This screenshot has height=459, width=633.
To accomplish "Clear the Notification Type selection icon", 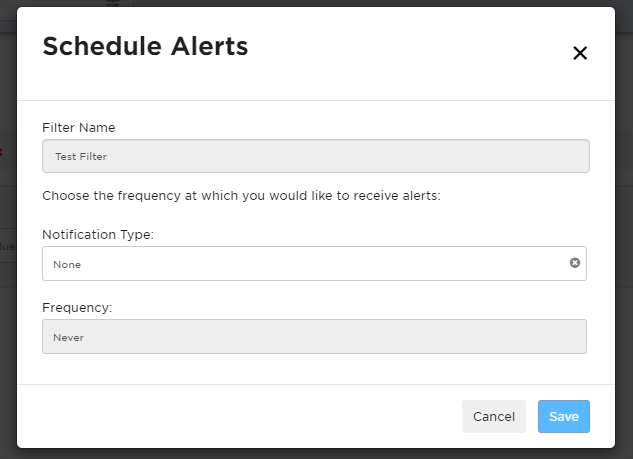I will [x=575, y=263].
